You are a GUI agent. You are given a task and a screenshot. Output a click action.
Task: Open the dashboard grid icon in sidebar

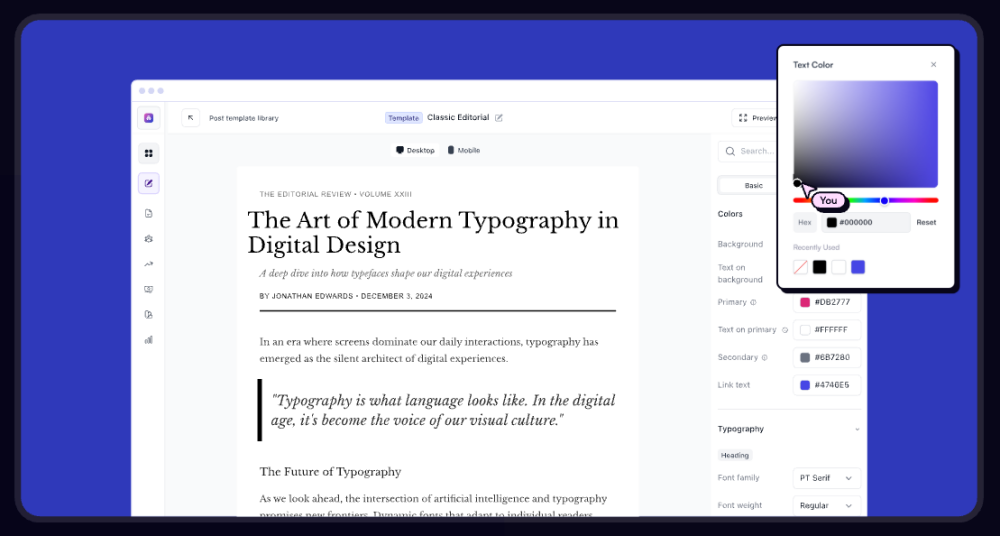148,153
